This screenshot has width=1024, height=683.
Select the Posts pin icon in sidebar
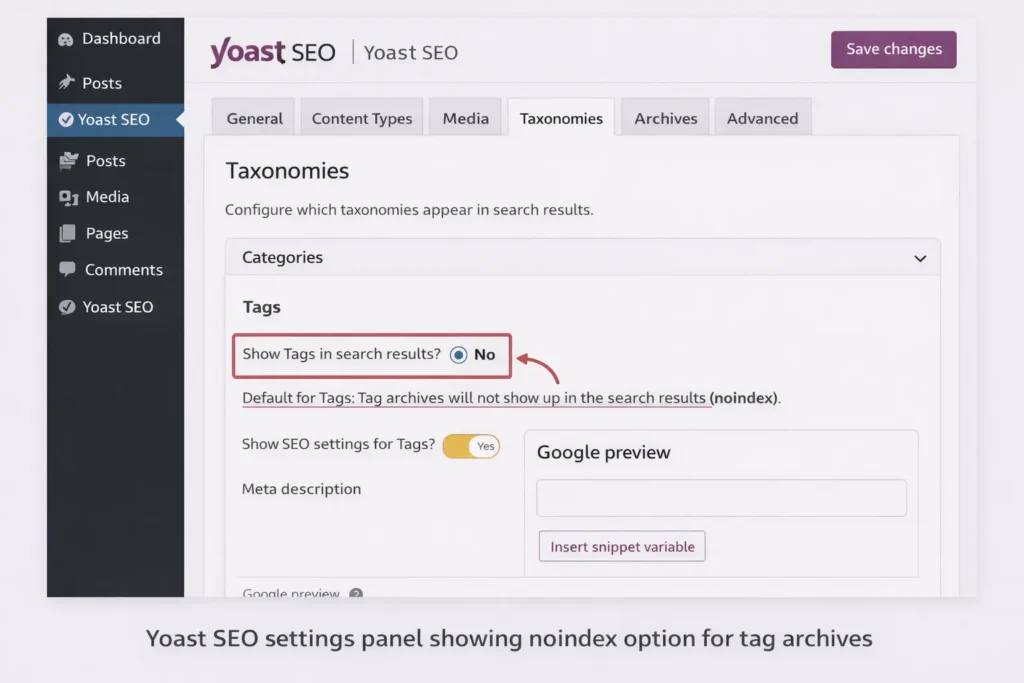click(x=66, y=83)
